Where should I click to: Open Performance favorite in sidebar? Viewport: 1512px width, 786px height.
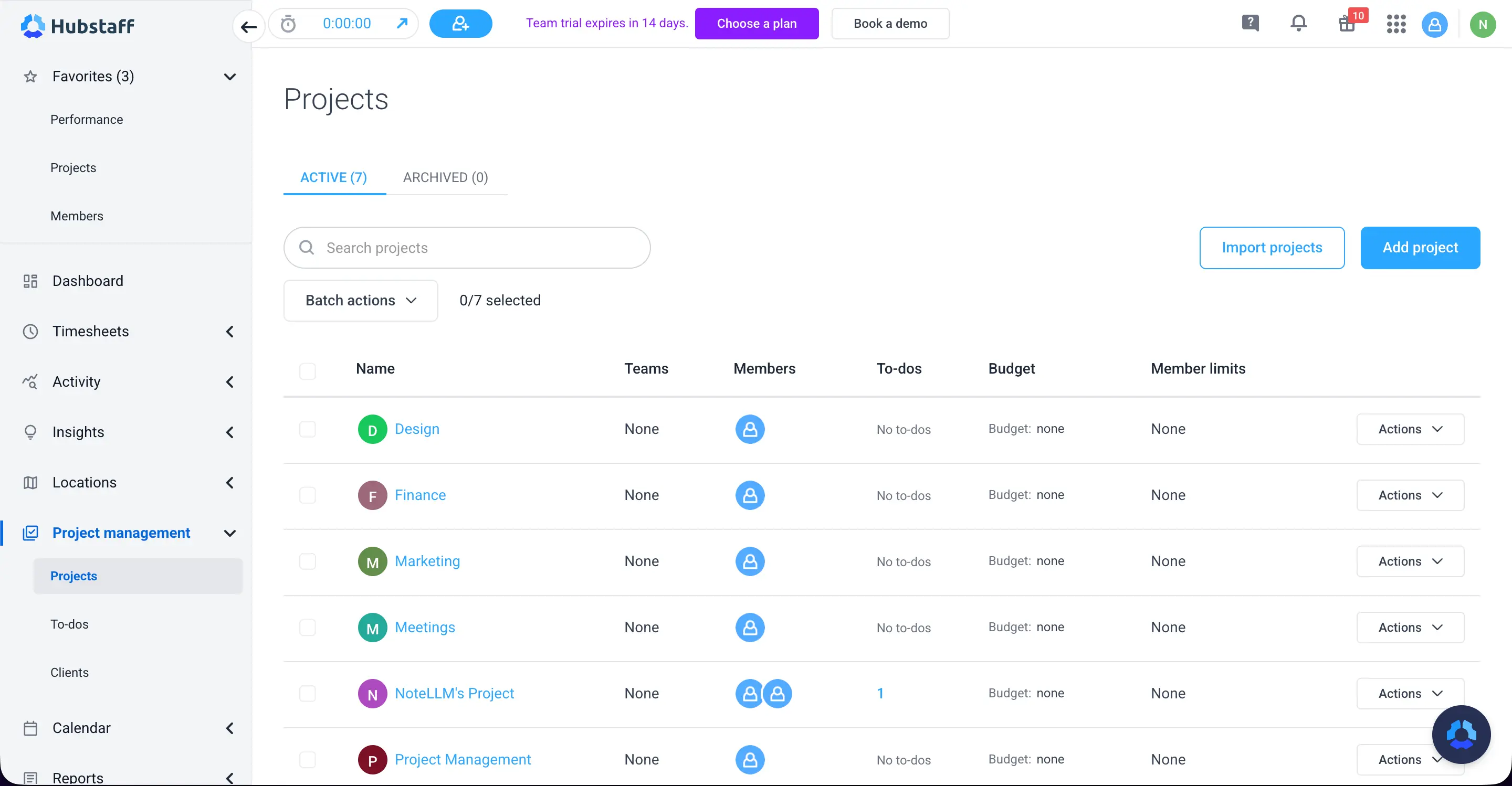click(x=86, y=120)
